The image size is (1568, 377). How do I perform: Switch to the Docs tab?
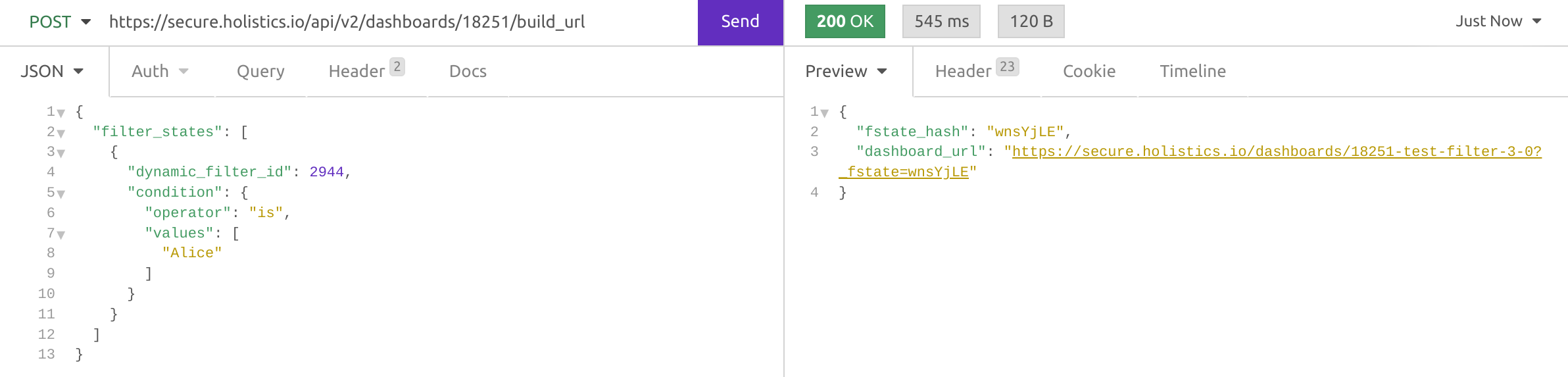coord(468,71)
